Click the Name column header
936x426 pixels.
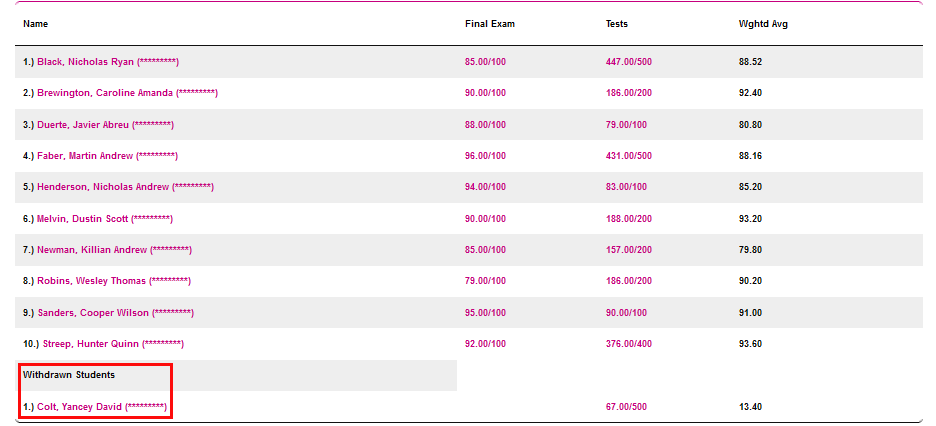pos(35,23)
